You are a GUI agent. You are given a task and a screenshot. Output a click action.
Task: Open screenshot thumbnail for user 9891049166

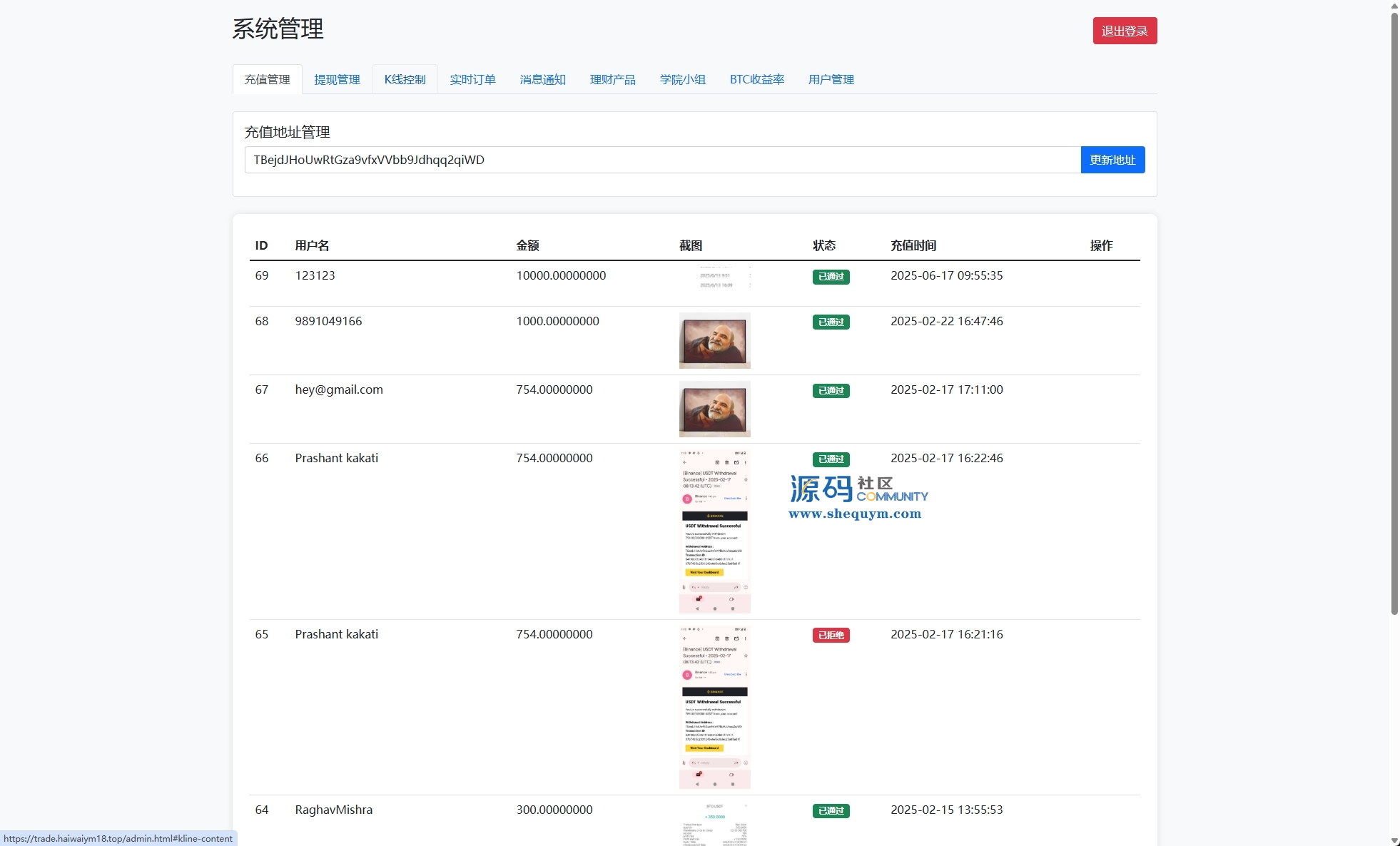[714, 340]
